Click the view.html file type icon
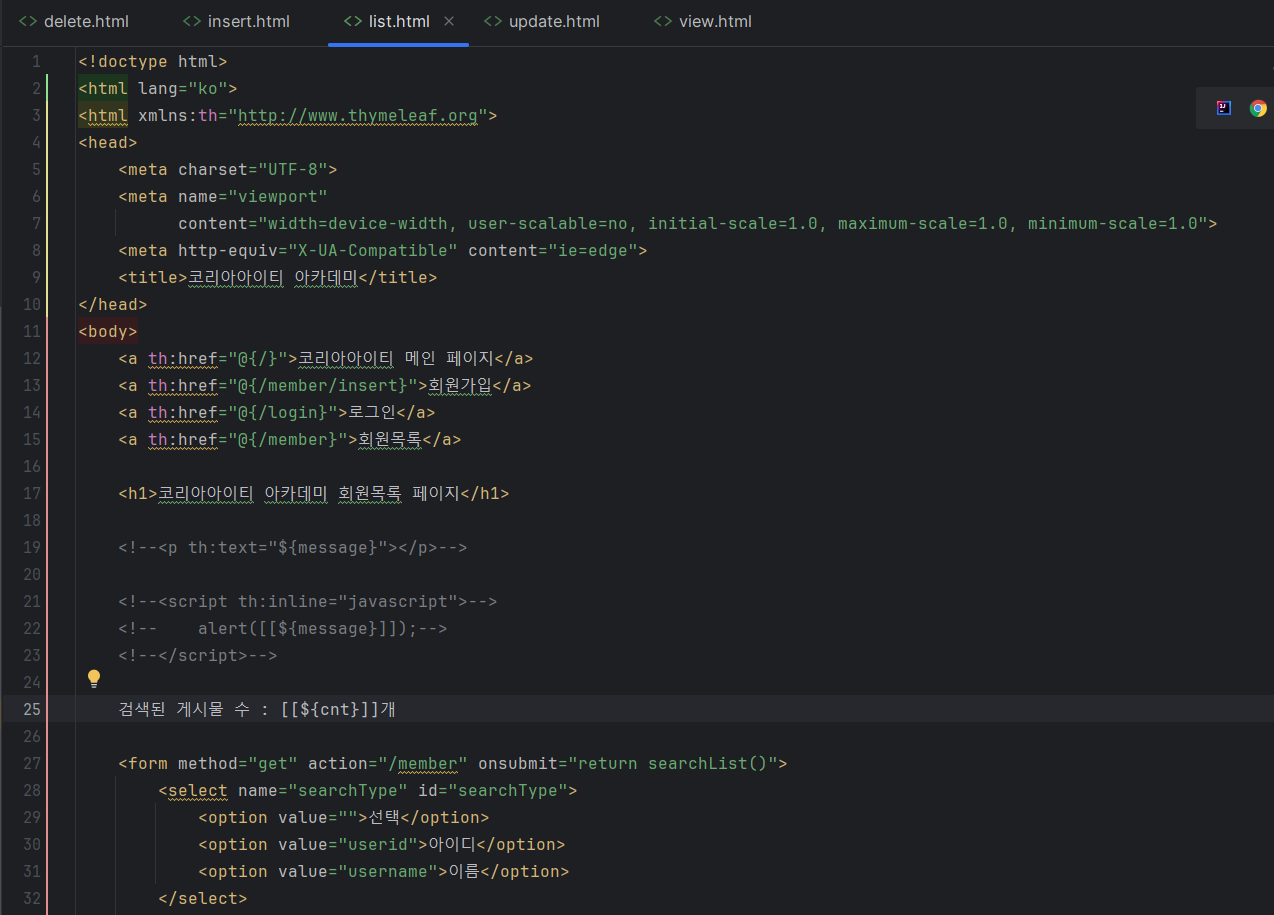 click(x=663, y=21)
